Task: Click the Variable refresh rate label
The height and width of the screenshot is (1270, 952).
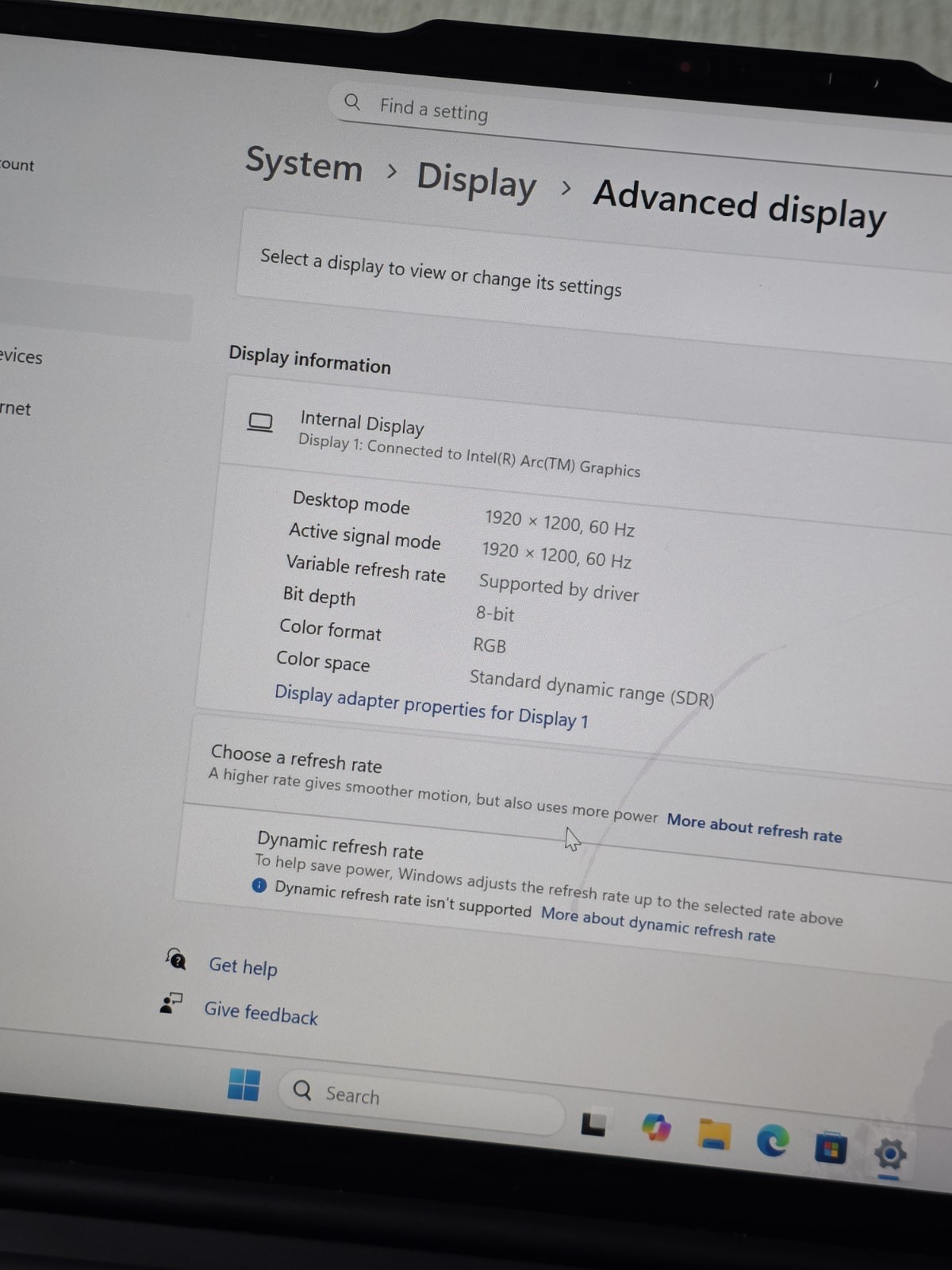Action: tap(366, 568)
